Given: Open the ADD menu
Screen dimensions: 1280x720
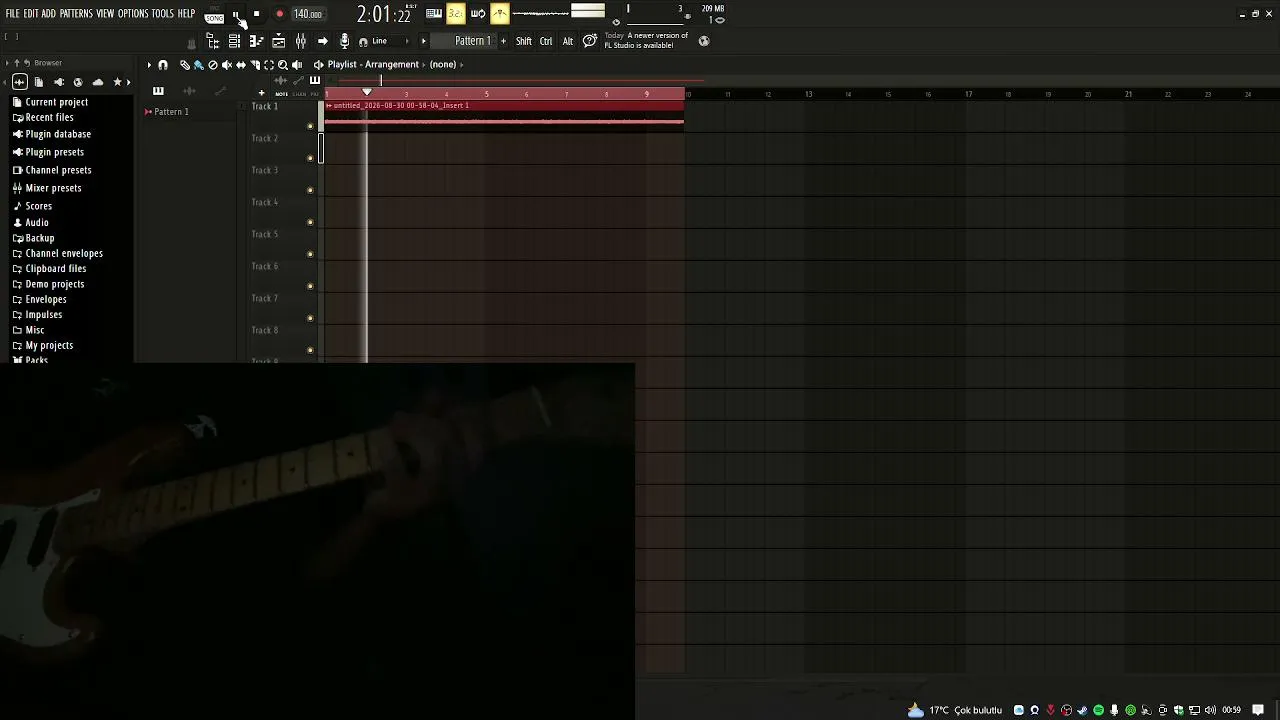Looking at the screenshot, I should tap(49, 14).
